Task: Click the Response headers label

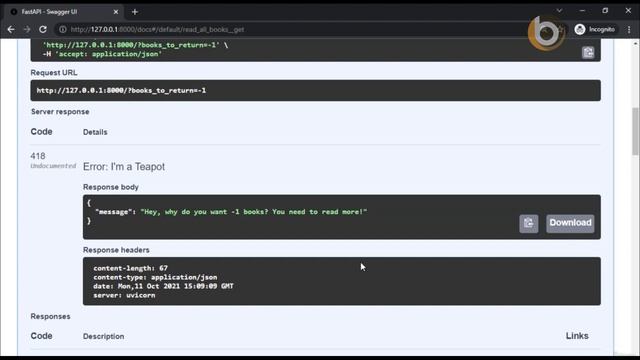Action: [116, 250]
